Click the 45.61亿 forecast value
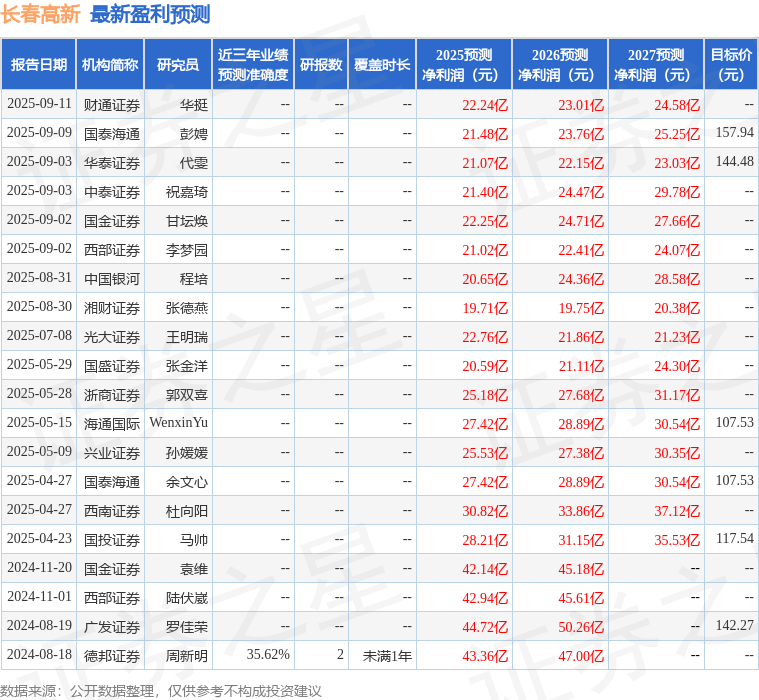759x700 pixels. pyautogui.click(x=581, y=598)
